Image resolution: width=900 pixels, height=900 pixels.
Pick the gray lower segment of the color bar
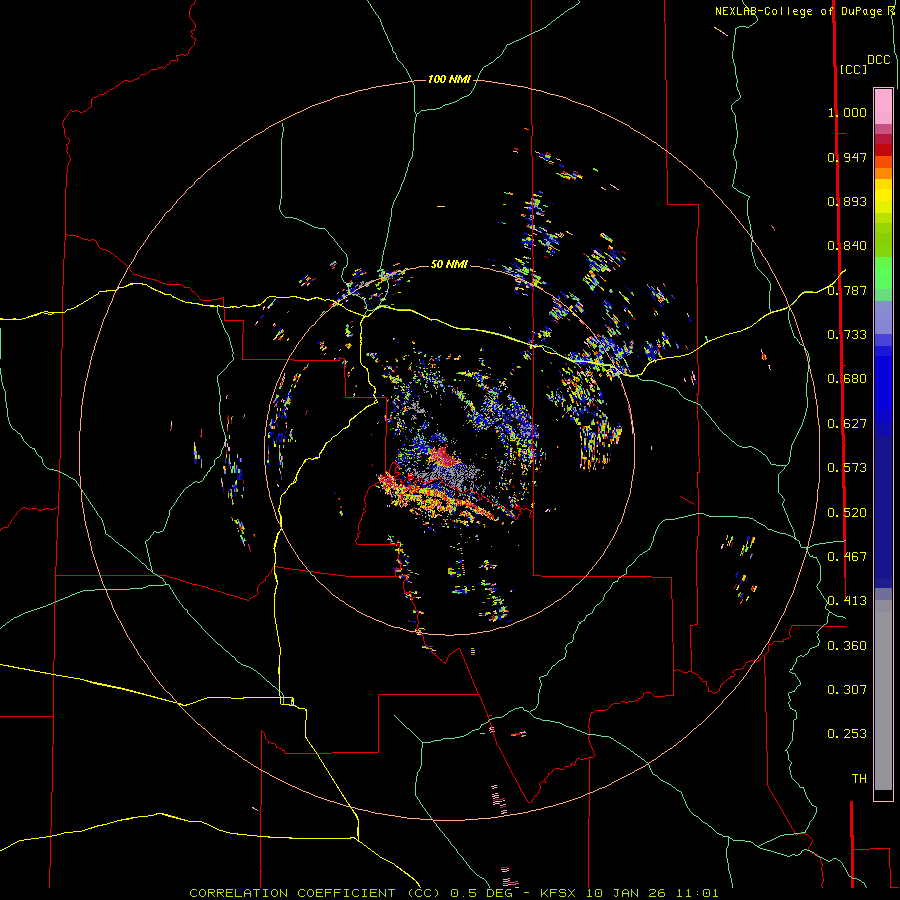point(883,695)
